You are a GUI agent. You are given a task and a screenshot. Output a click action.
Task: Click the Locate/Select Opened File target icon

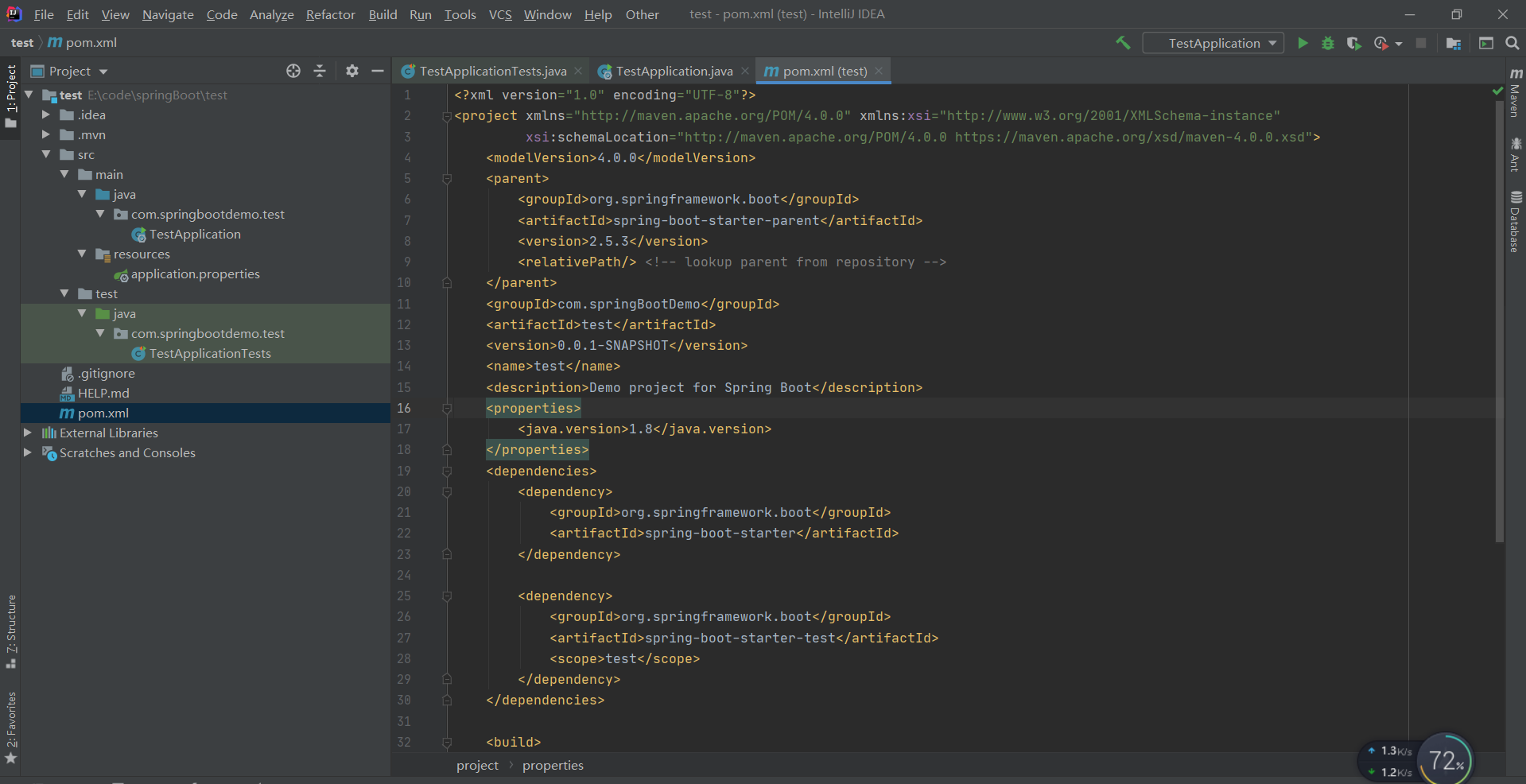293,71
